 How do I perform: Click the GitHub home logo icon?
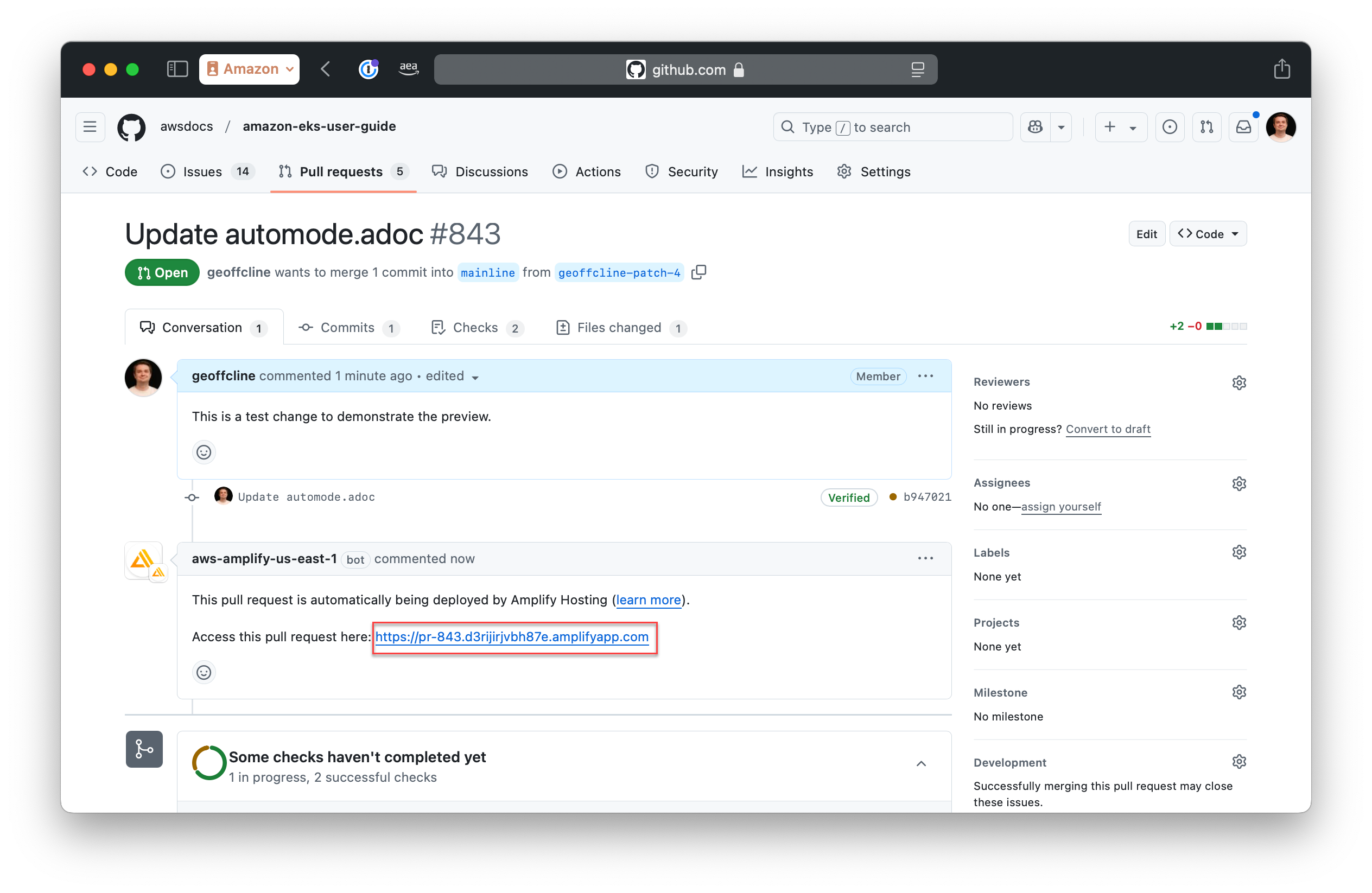coord(131,127)
